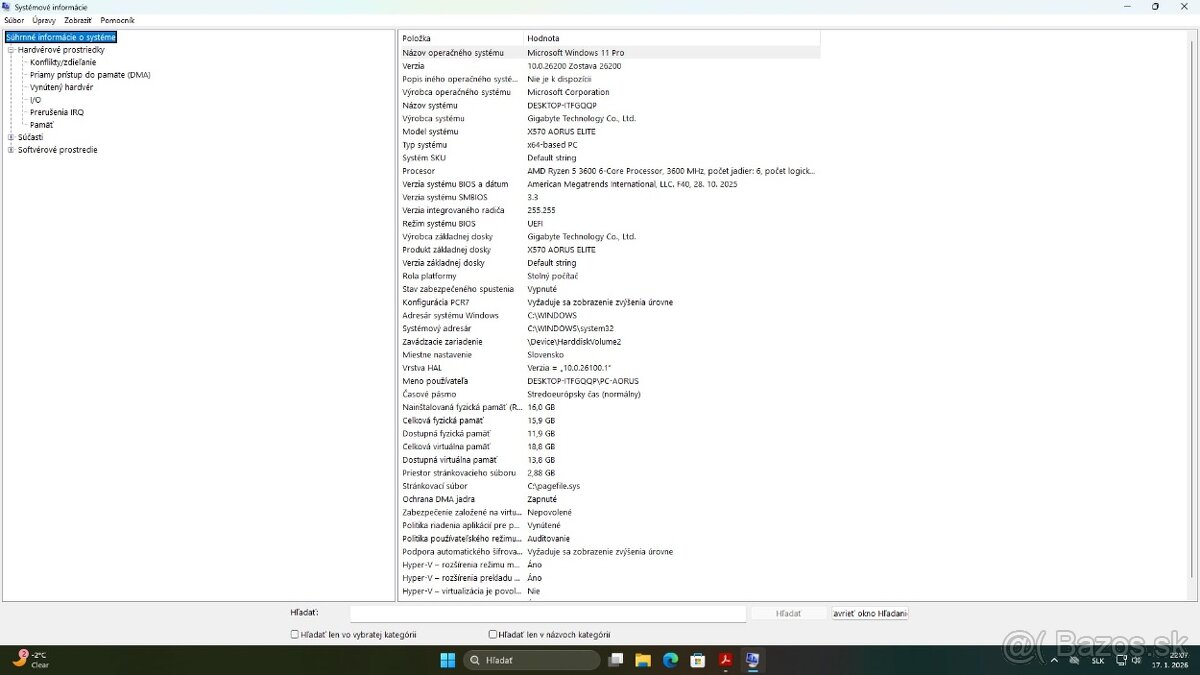Screen dimensions: 1200x675
Task: Launch Adobe Acrobat from the taskbar
Action: (724, 660)
